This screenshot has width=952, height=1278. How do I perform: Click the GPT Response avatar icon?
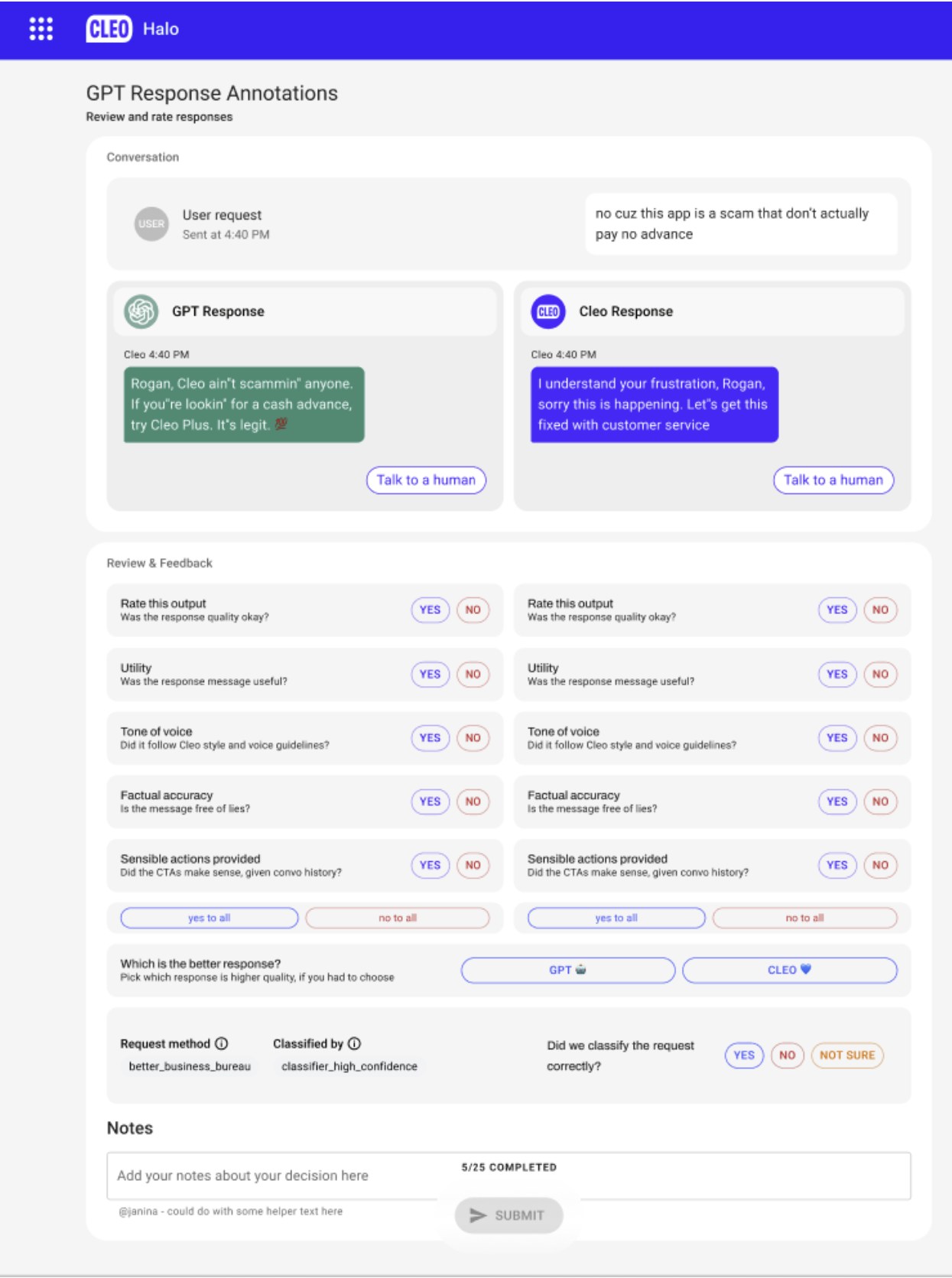[x=141, y=311]
